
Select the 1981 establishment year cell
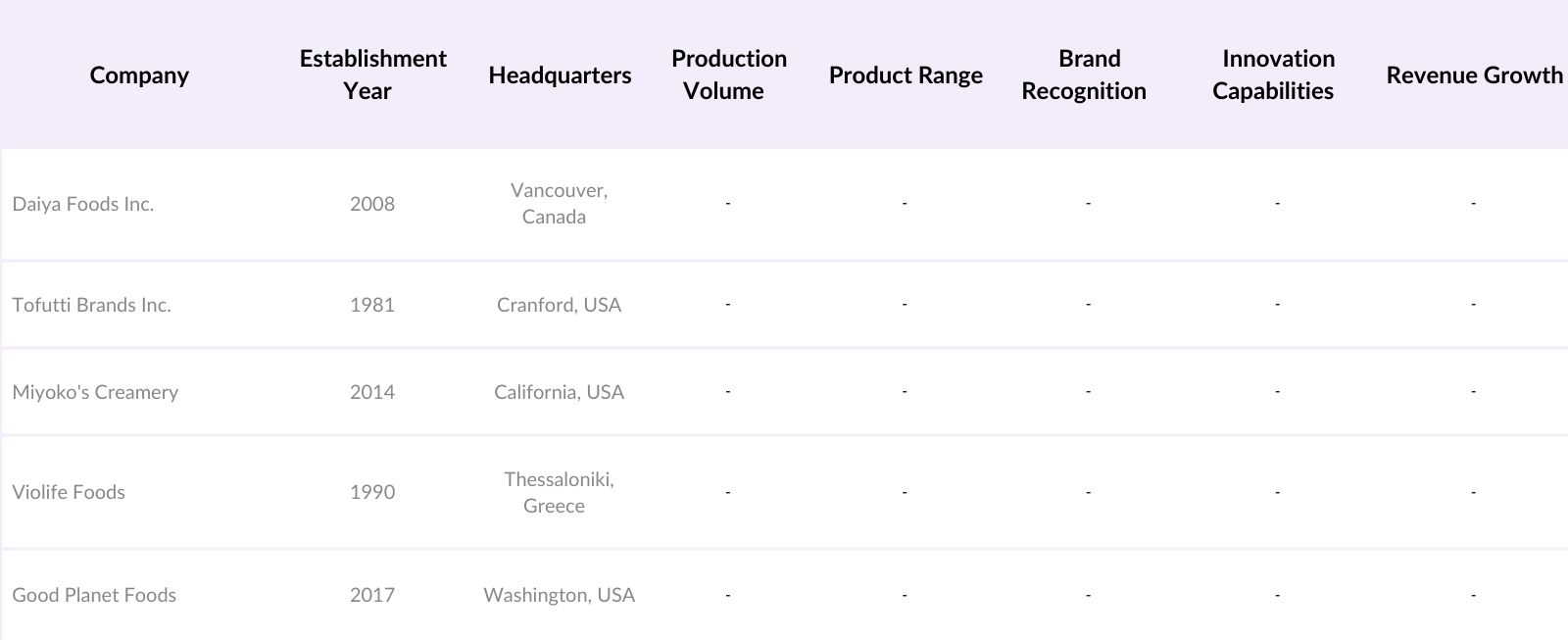coord(372,305)
